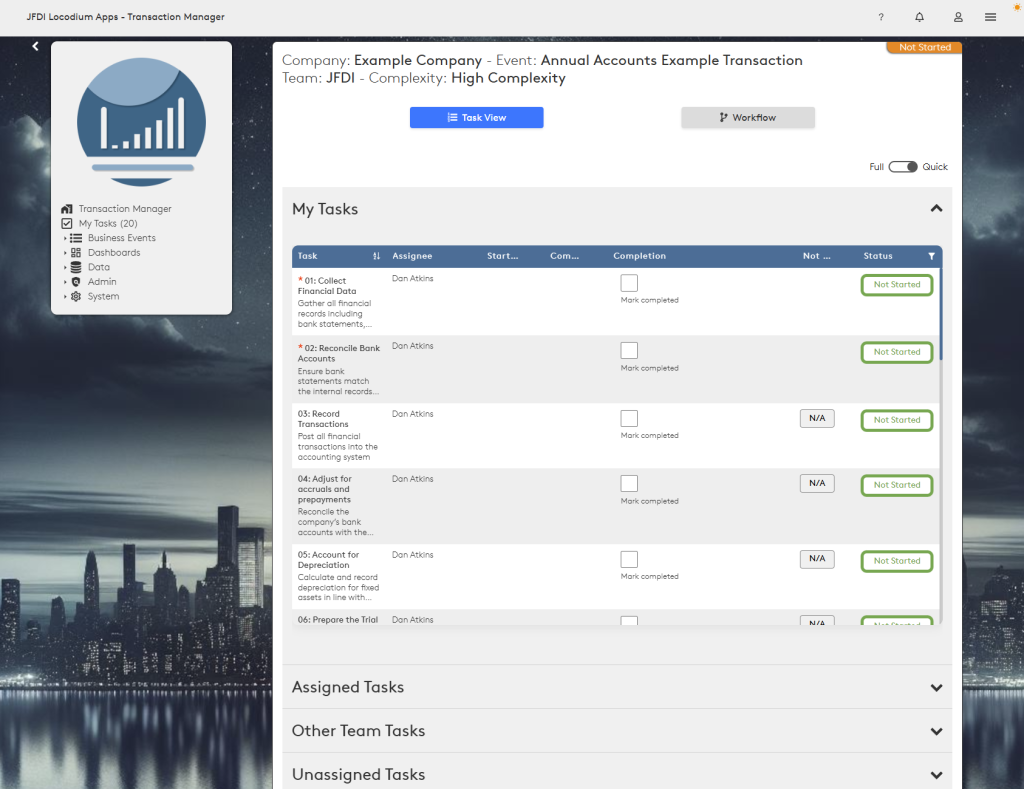This screenshot has width=1024, height=789.
Task: Toggle the Full/Quick view switch
Action: [x=903, y=167]
